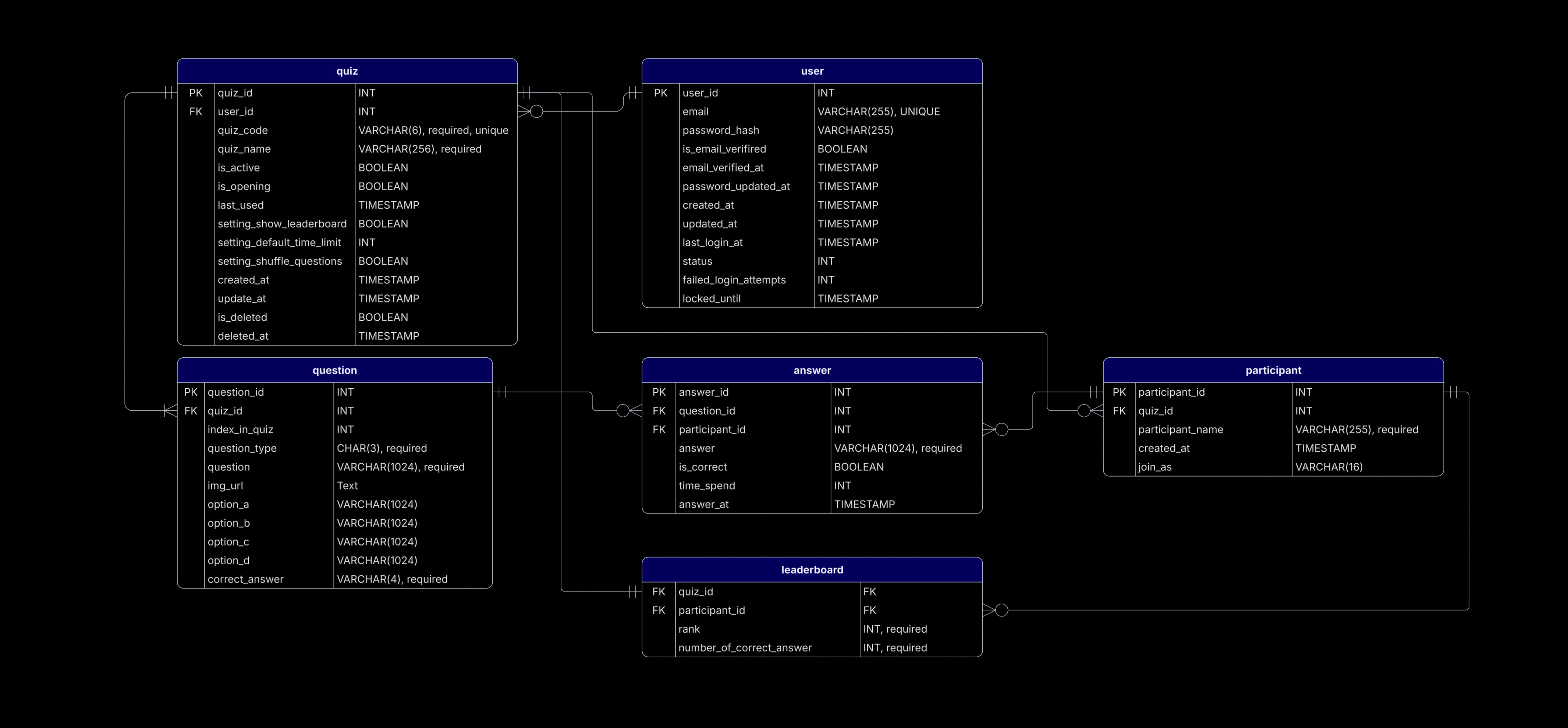This screenshot has width=1568, height=728.
Task: Select the leaderboard table title
Action: [812, 570]
